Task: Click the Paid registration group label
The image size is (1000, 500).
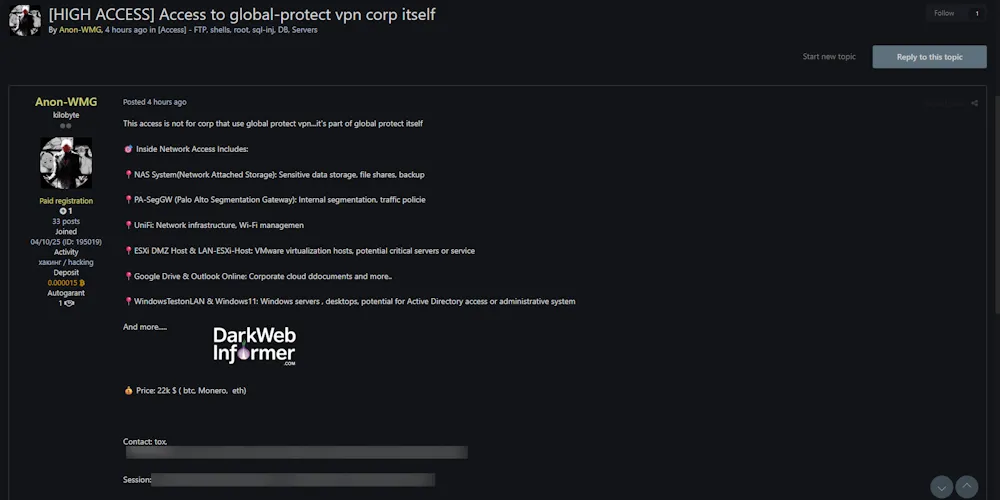Action: 66,201
